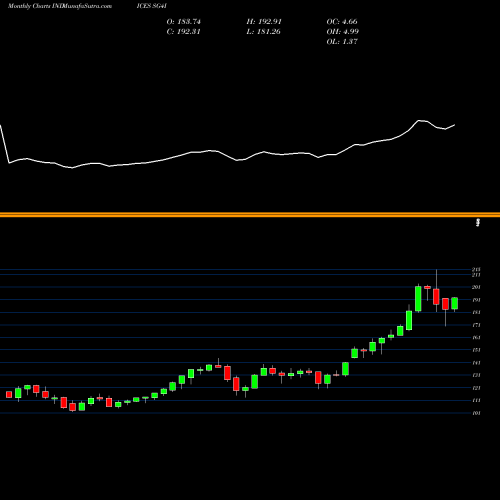Click the 215 price axis label
This screenshot has width=500, height=500.
pos(476,269)
